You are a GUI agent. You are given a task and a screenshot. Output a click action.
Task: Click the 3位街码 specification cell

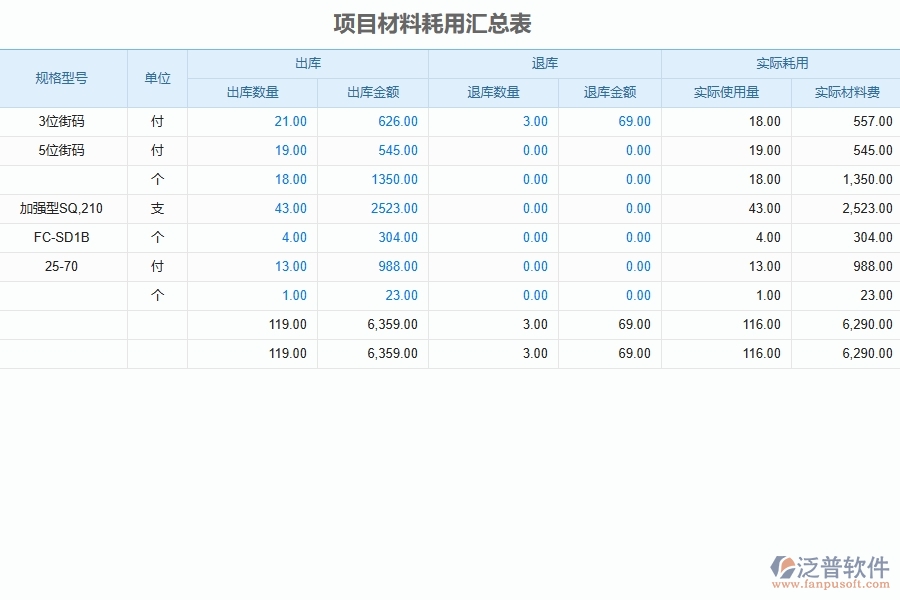click(x=63, y=121)
